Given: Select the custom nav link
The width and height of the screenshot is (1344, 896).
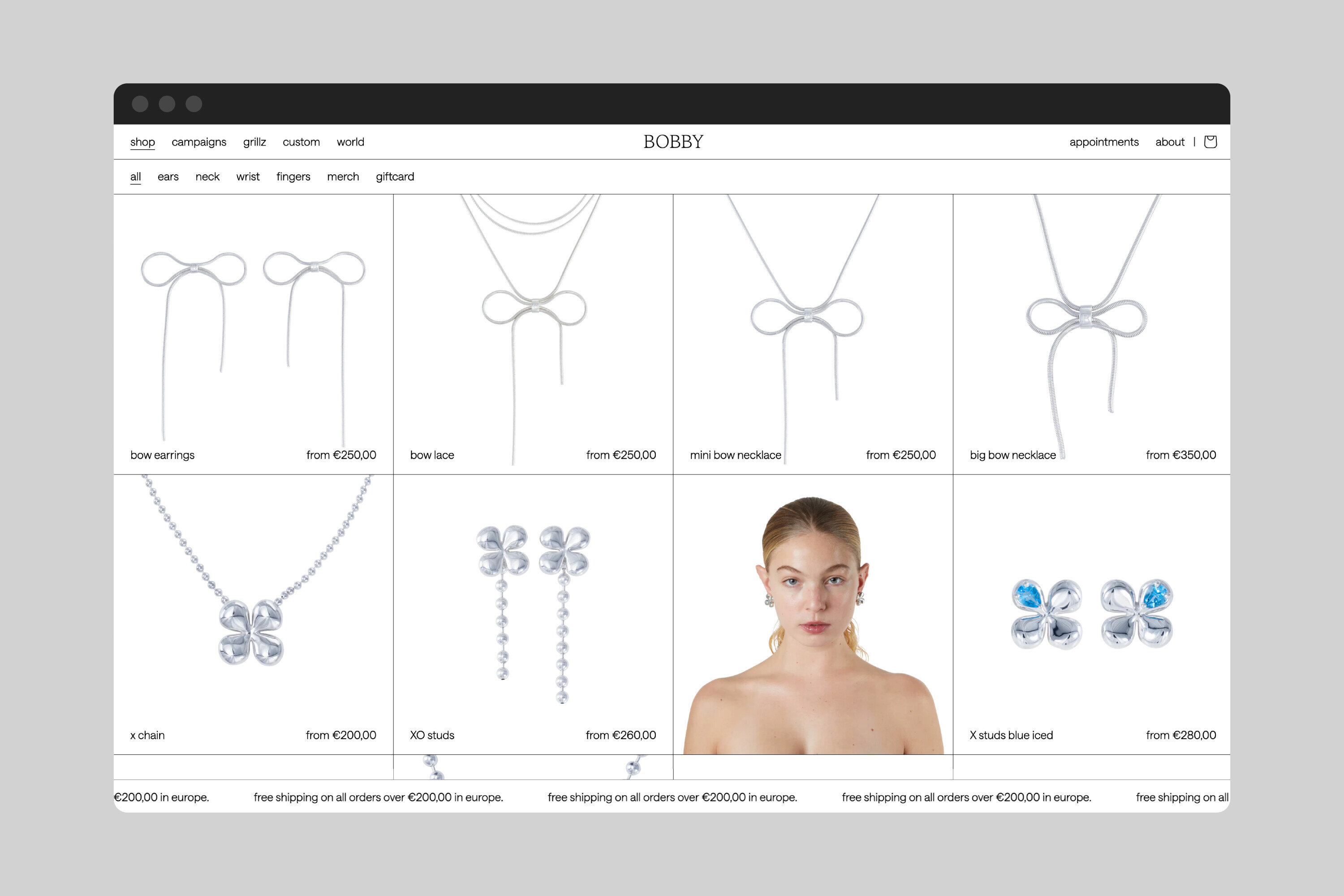Looking at the screenshot, I should [301, 142].
